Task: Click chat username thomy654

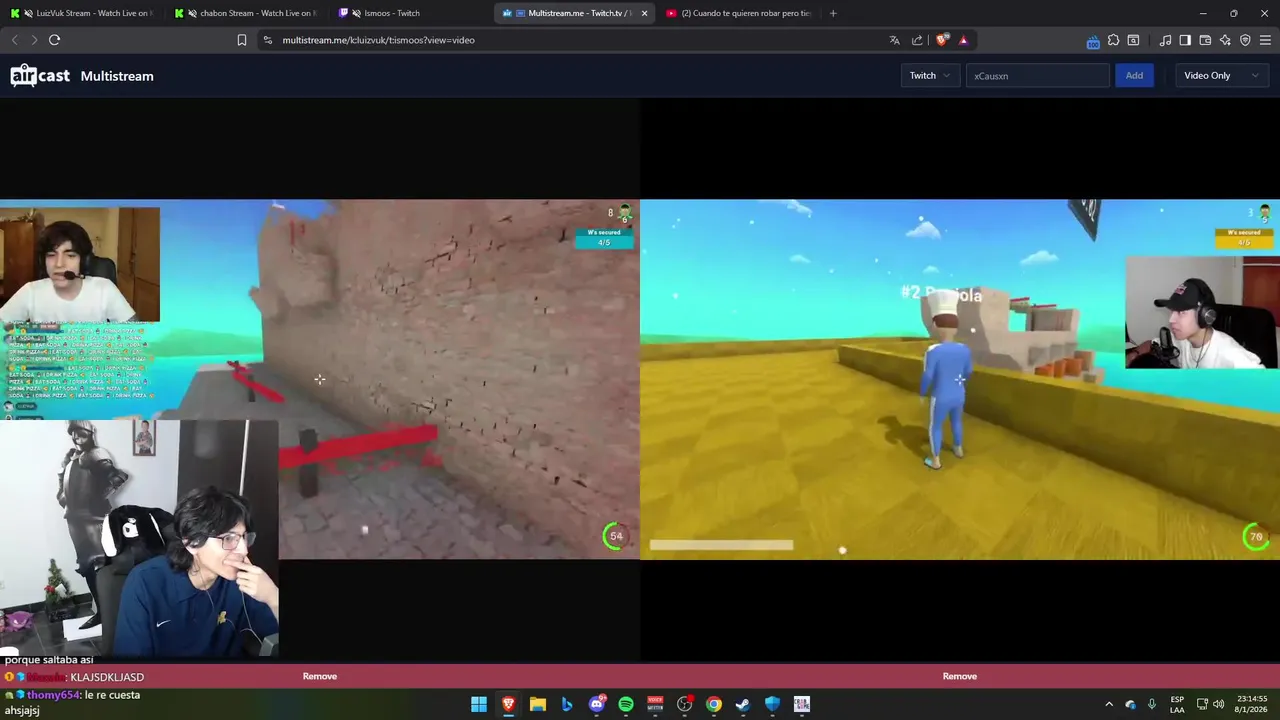Action: [x=53, y=695]
